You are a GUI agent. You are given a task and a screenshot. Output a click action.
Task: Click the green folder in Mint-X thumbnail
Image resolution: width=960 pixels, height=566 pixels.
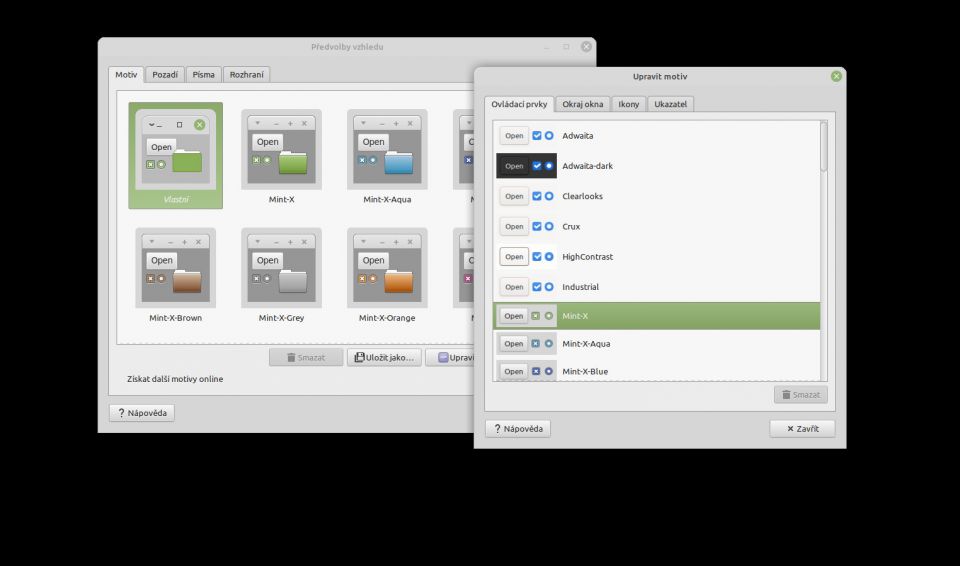[x=293, y=162]
